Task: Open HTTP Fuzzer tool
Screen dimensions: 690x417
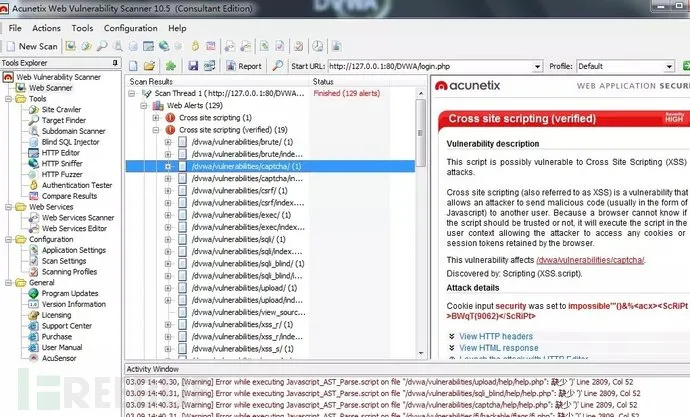Action: click(x=62, y=174)
